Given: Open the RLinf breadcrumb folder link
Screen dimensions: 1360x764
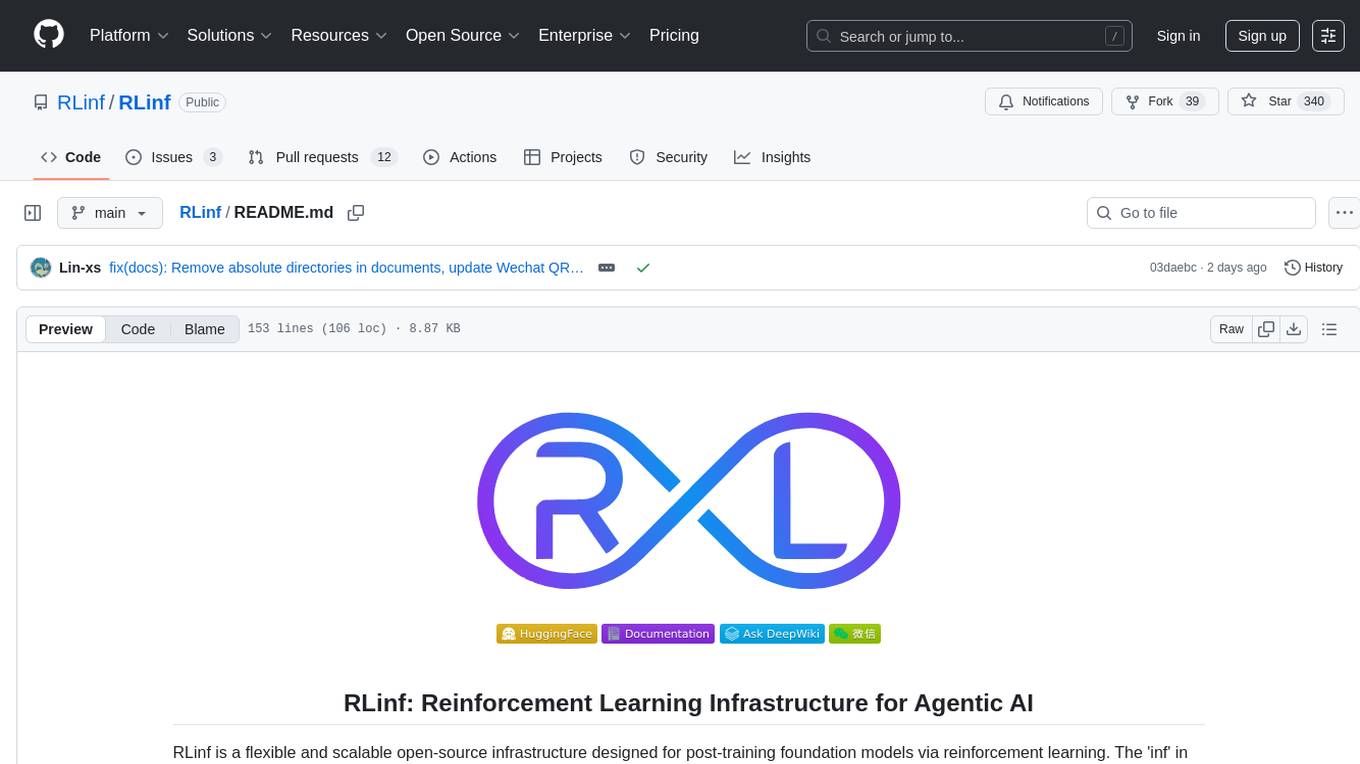Looking at the screenshot, I should (x=200, y=212).
